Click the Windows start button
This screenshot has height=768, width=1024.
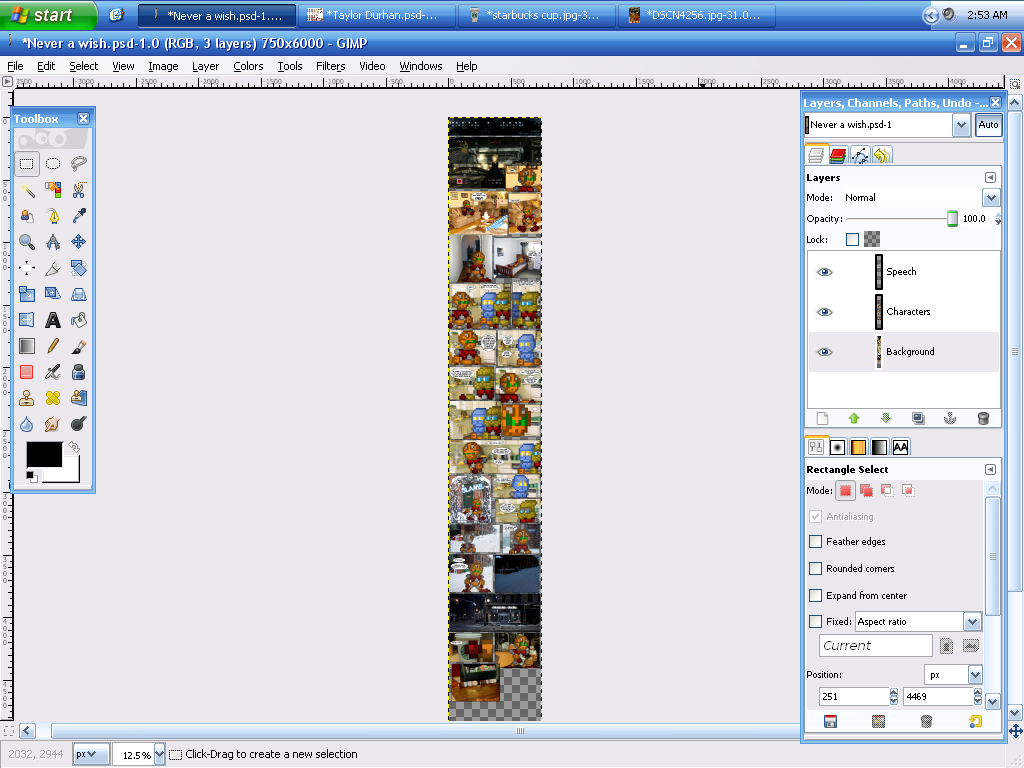48,15
